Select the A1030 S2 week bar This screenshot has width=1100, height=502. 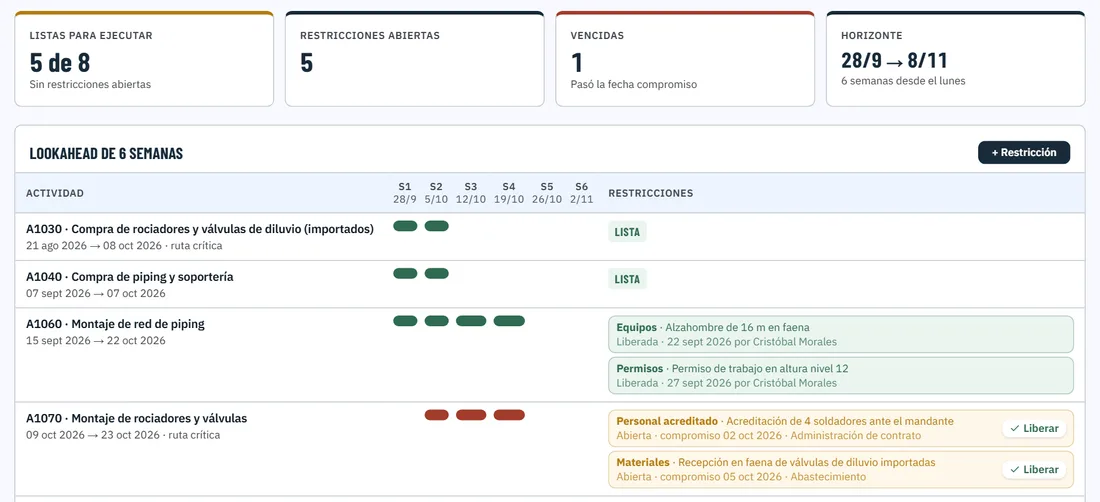click(436, 226)
